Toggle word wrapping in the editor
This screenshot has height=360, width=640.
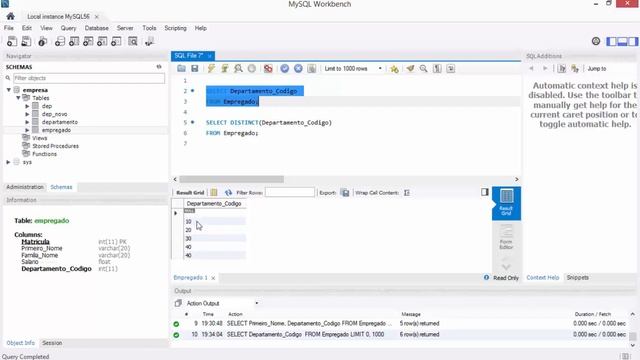[x=451, y=69]
